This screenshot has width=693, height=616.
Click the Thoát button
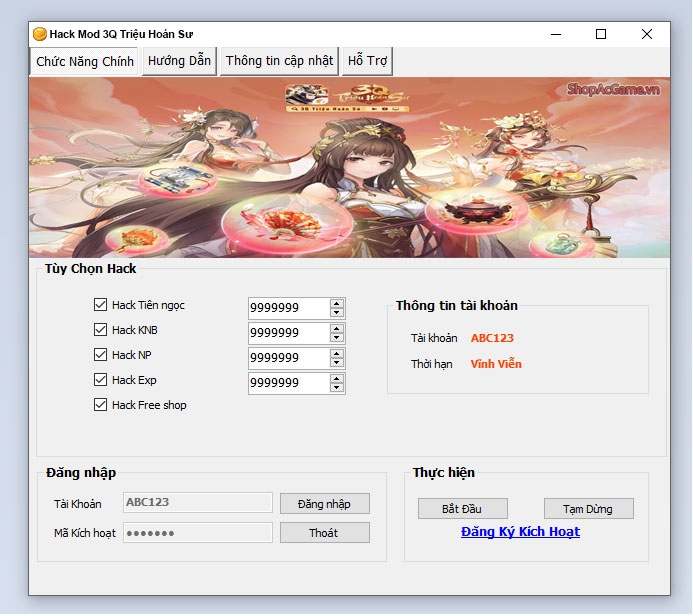click(x=325, y=533)
